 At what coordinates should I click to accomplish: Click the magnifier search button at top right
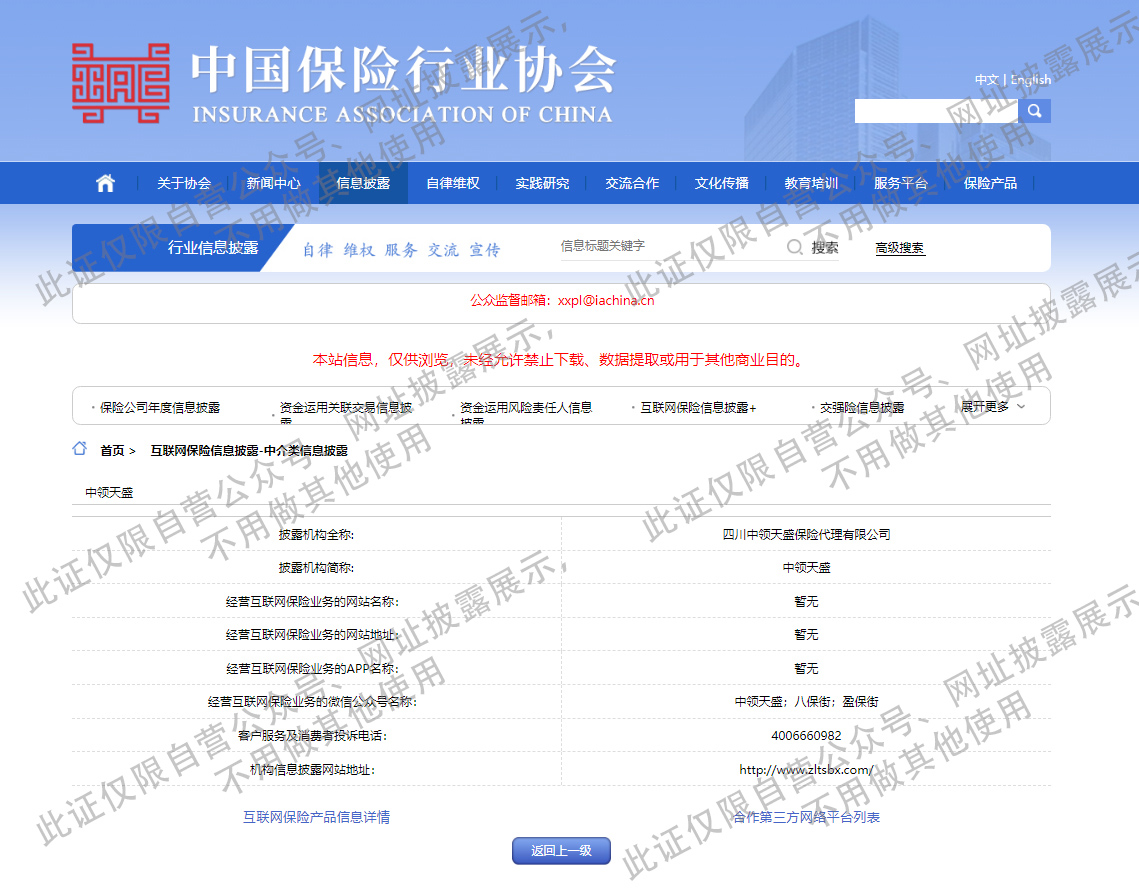click(x=1035, y=111)
